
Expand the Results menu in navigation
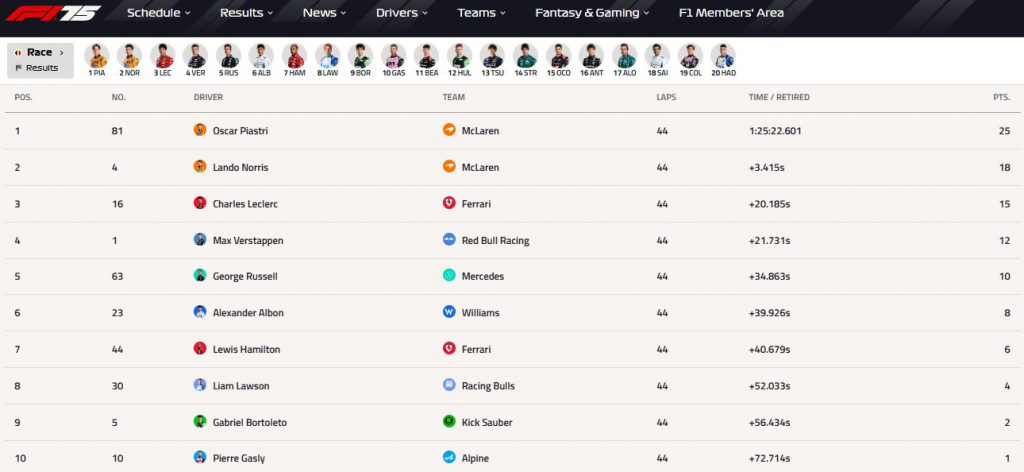click(x=247, y=12)
